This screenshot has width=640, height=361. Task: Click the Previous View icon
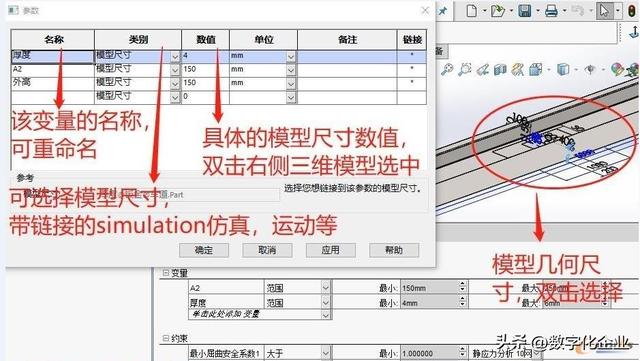tap(482, 70)
